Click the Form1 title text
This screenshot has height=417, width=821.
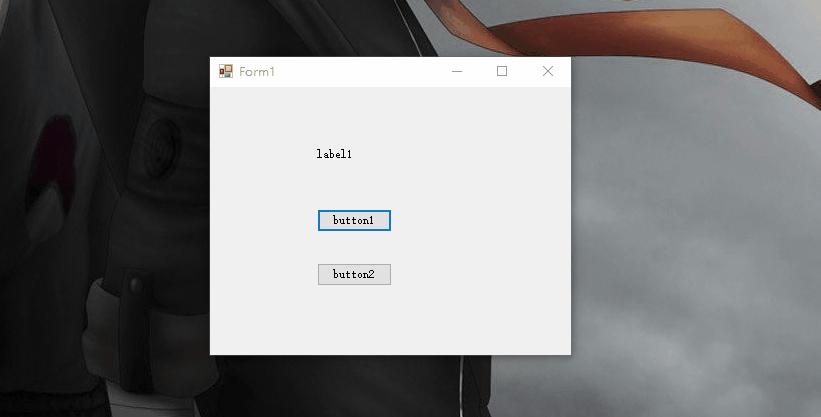[257, 72]
